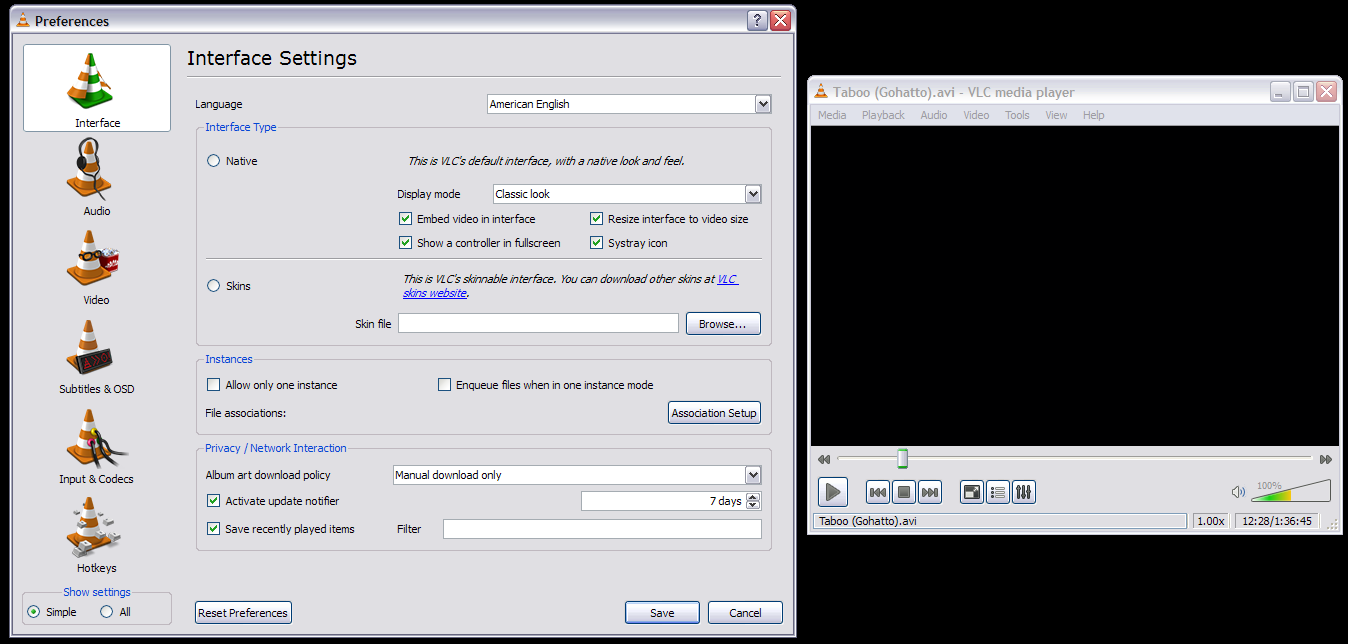Toggle the Systray icon checkbox
This screenshot has width=1348, height=644.
(x=597, y=243)
